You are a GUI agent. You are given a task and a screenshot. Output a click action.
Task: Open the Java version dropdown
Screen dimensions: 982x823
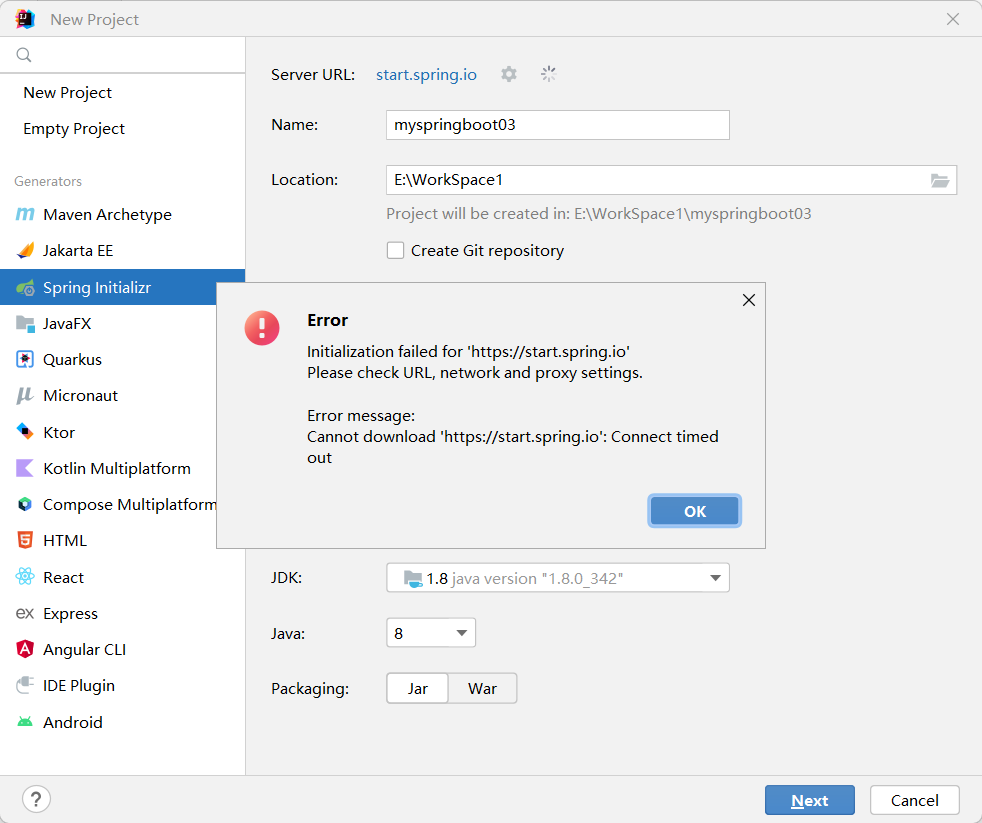pyautogui.click(x=431, y=633)
